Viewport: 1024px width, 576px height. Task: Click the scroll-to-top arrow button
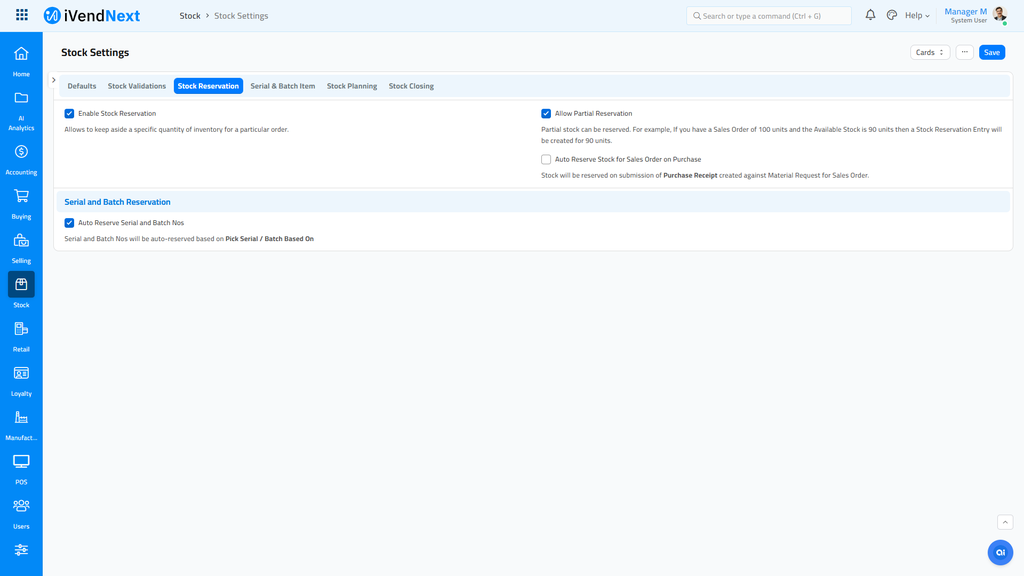[1005, 522]
